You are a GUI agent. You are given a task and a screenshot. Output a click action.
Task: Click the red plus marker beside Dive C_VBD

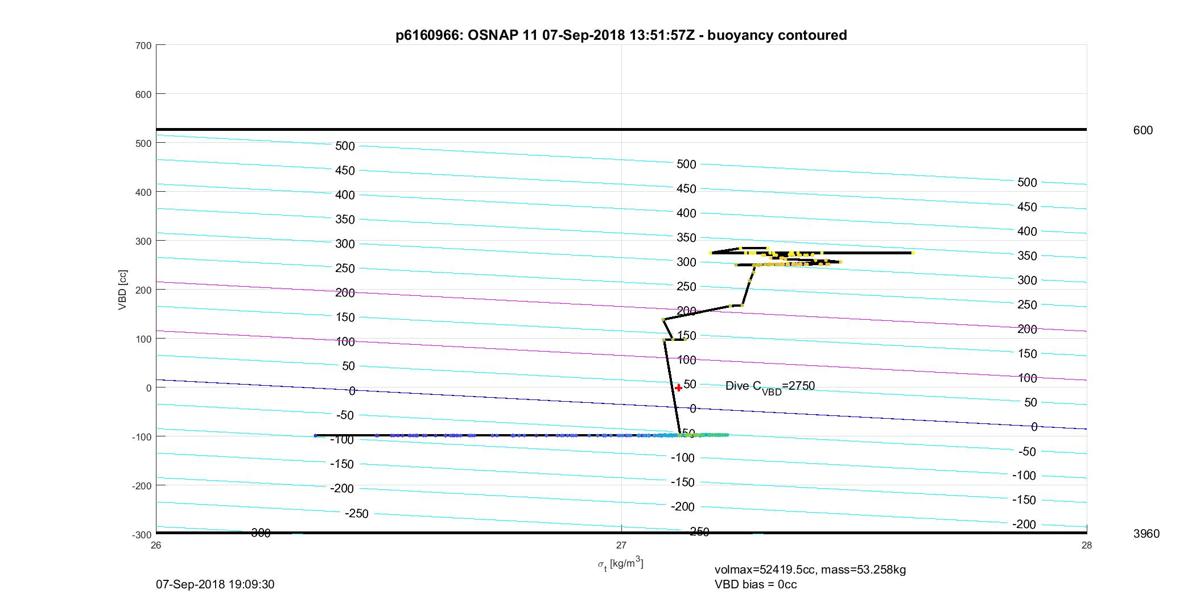678,388
